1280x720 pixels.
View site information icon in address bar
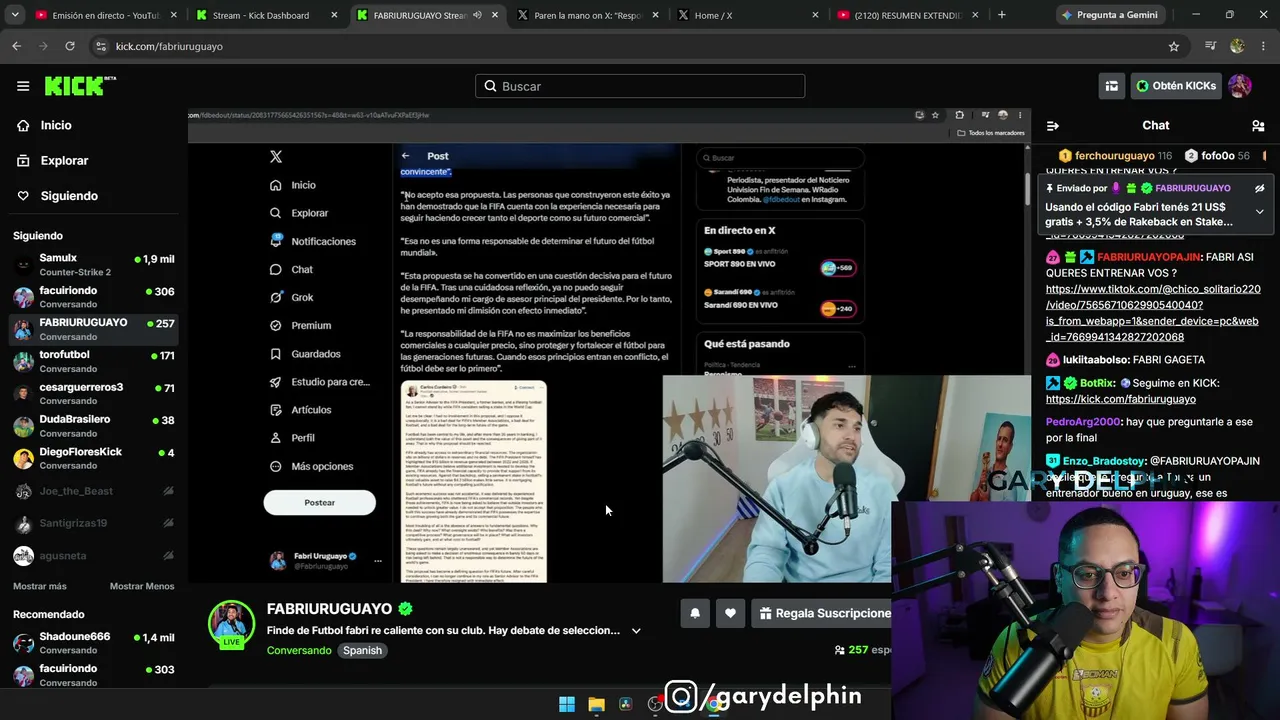[x=100, y=46]
